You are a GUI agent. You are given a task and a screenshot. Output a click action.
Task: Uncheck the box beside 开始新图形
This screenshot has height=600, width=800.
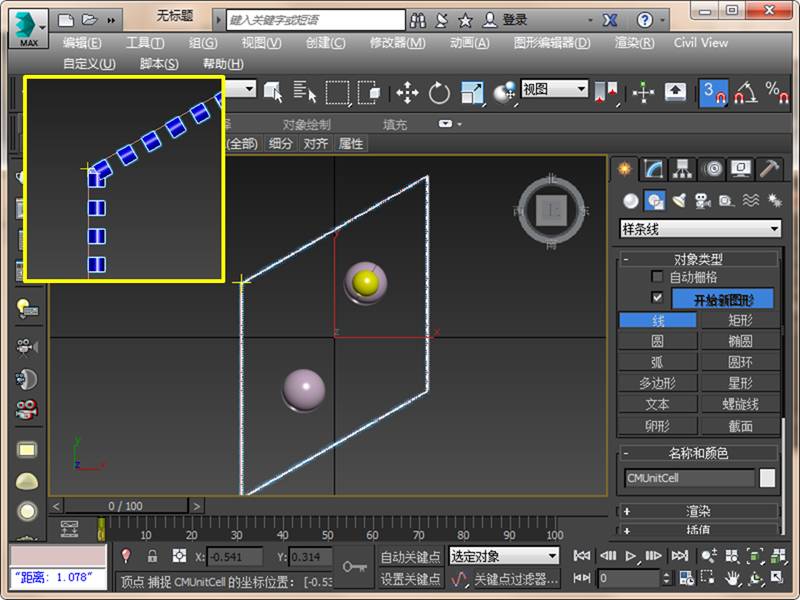coord(657,298)
